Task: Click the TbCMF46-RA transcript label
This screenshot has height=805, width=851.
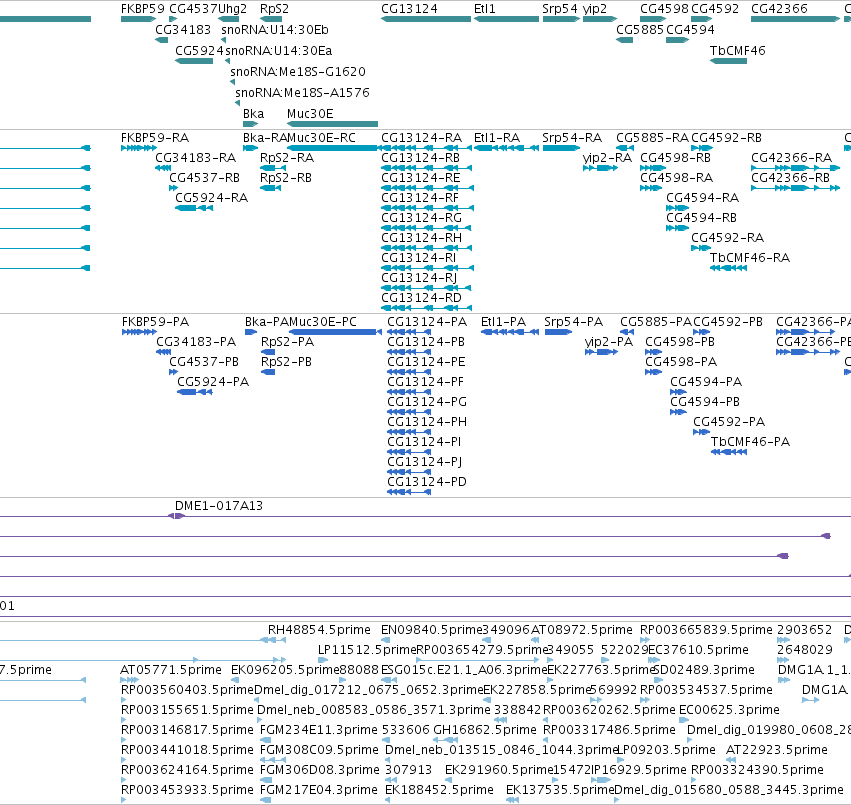Action: [x=750, y=258]
